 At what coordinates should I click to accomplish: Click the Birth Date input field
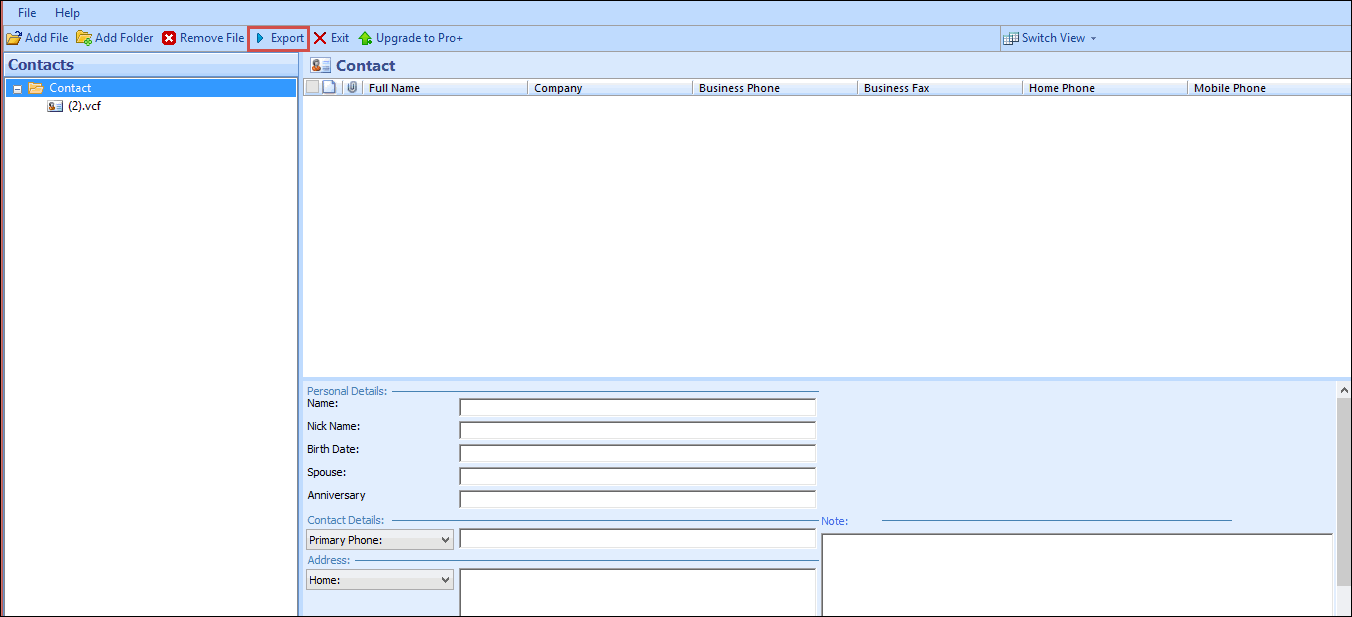(638, 453)
